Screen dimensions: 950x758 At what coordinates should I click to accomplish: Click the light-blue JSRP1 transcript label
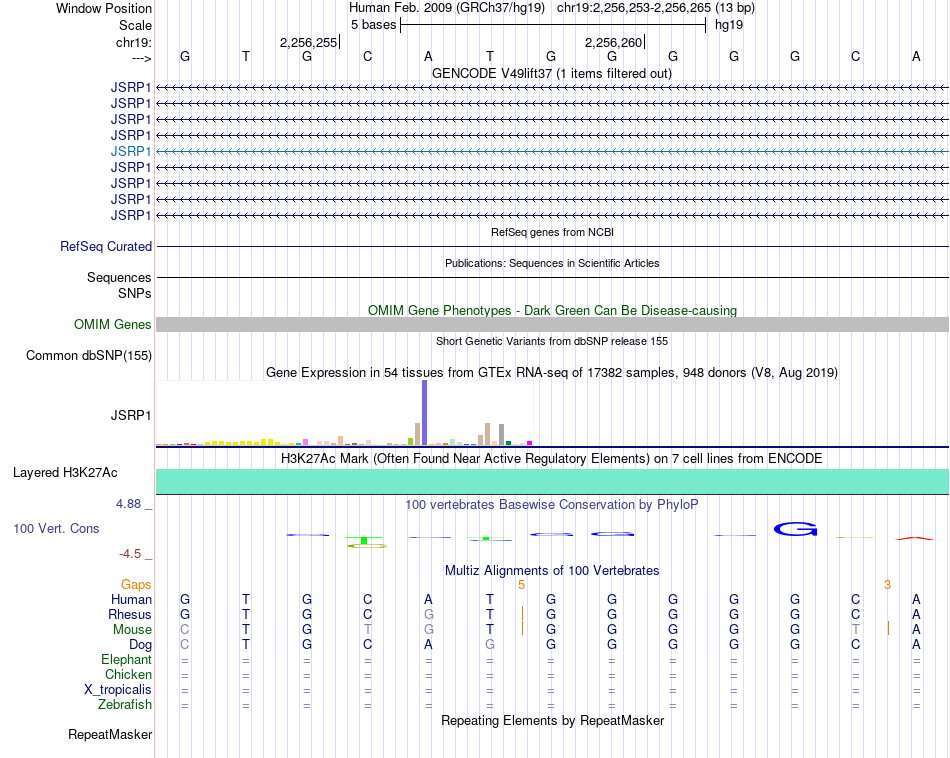coord(131,151)
